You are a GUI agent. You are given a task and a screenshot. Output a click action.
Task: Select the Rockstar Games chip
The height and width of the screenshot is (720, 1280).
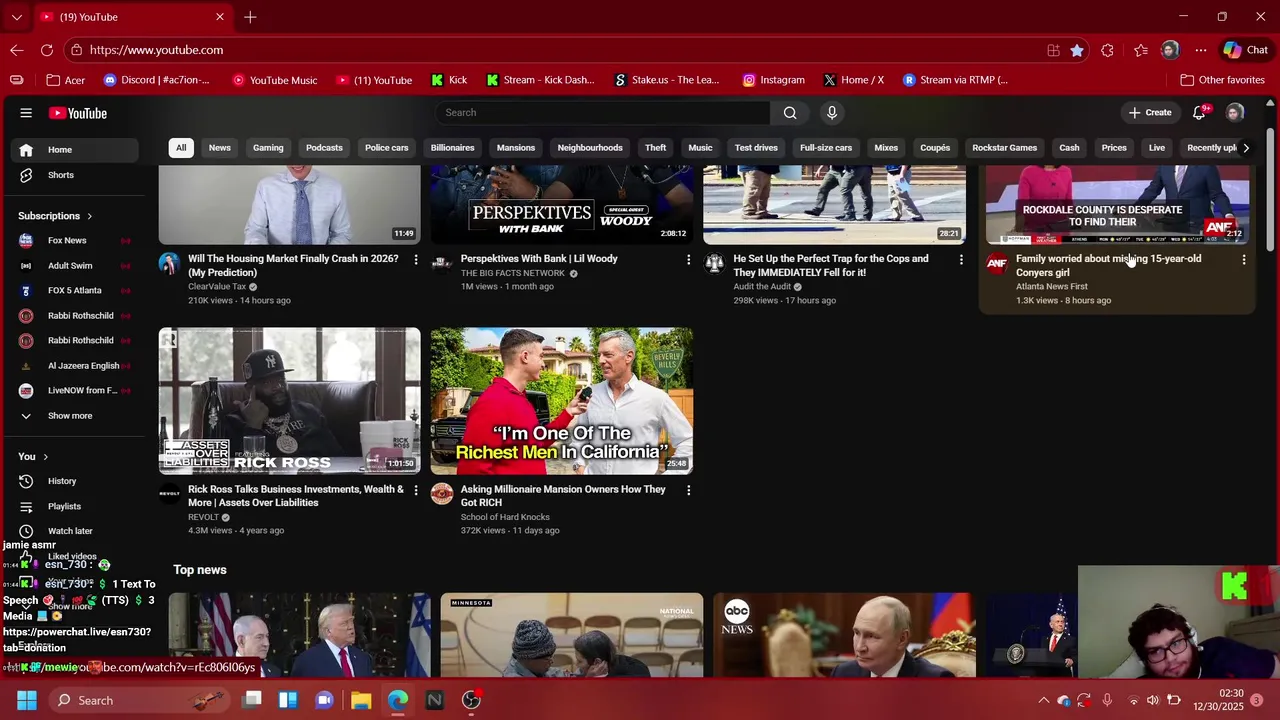(1004, 148)
